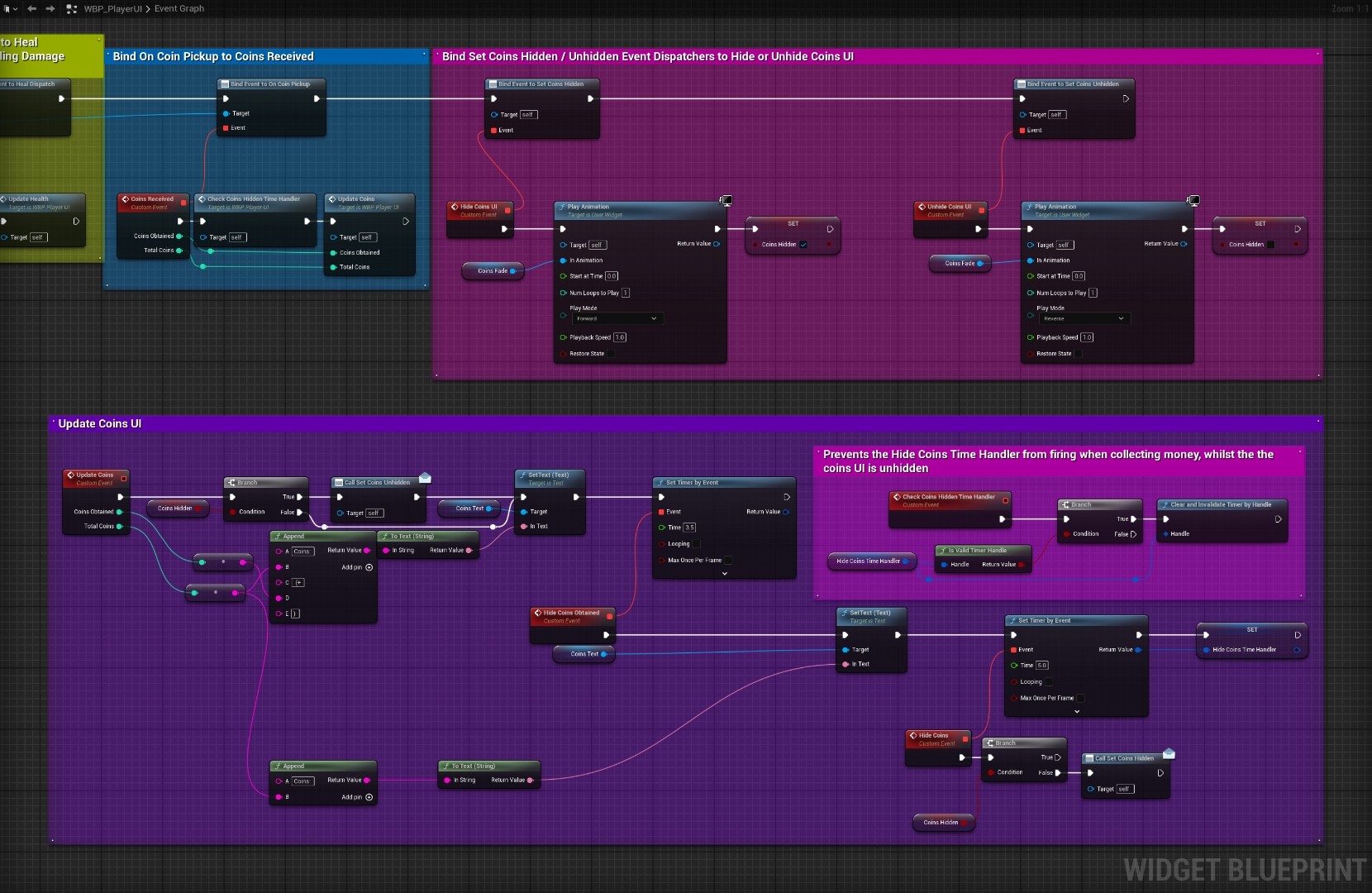This screenshot has height=893, width=1372.
Task: Click the envelope icon on Call Set Coins Hidden
Action: [1169, 753]
